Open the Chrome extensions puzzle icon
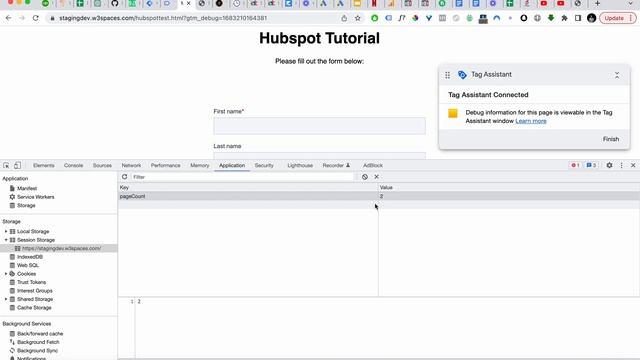 (564, 18)
